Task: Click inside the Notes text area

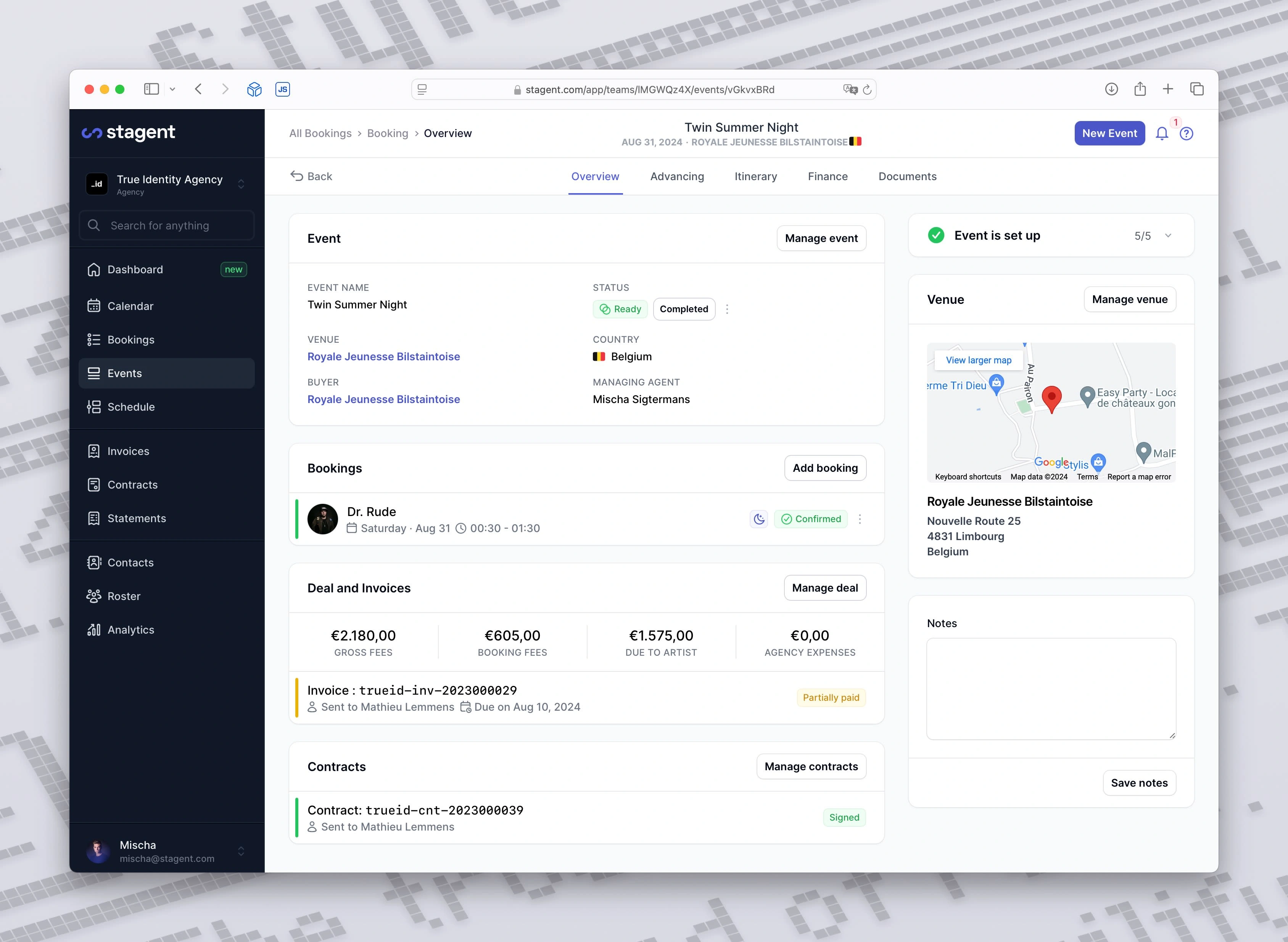Action: tap(1051, 688)
